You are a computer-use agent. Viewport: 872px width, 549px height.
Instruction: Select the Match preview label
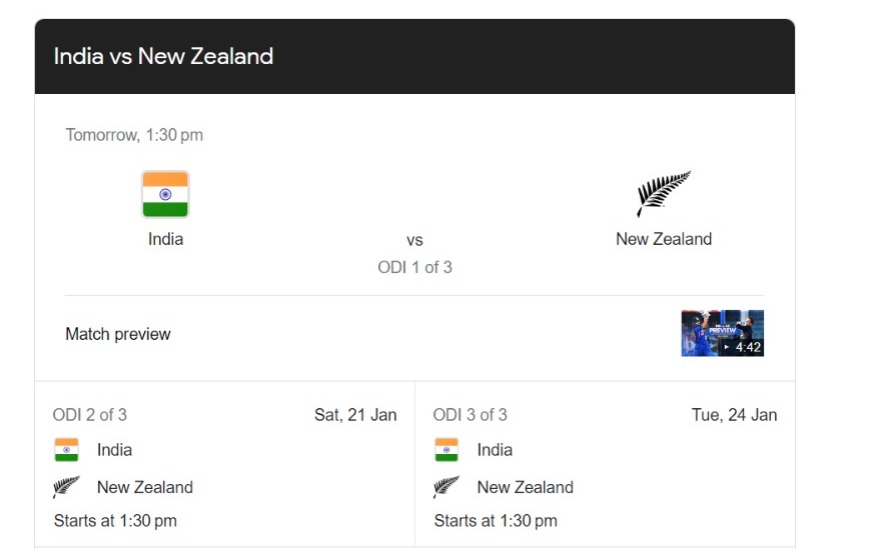(118, 334)
